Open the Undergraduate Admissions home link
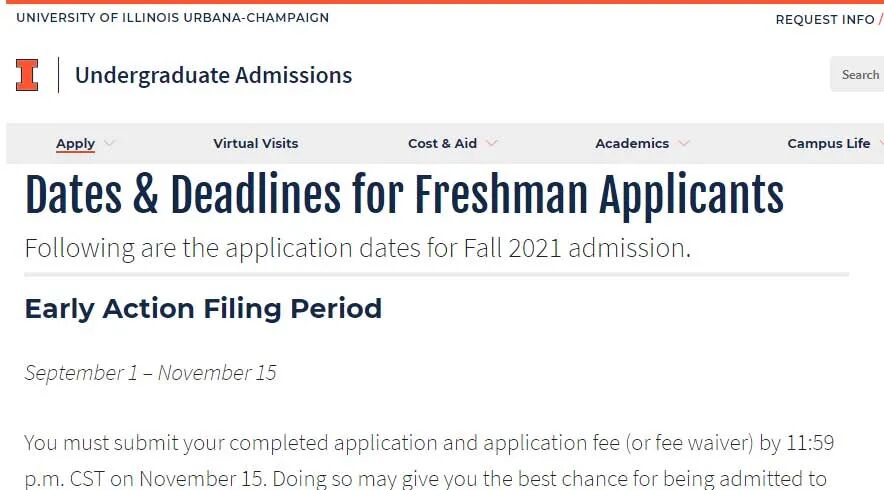This screenshot has width=884, height=490. pyautogui.click(x=213, y=75)
